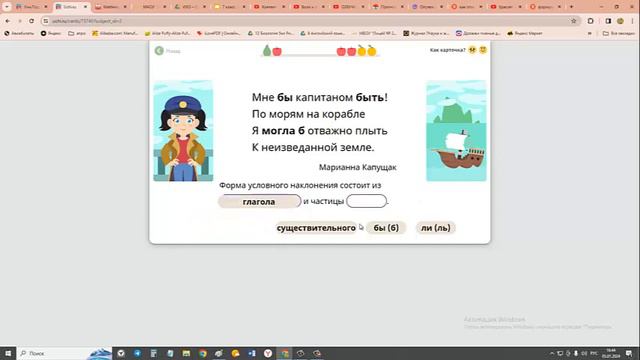Open the Windows Start menu
Image resolution: width=640 pixels, height=360 pixels.
[8, 353]
